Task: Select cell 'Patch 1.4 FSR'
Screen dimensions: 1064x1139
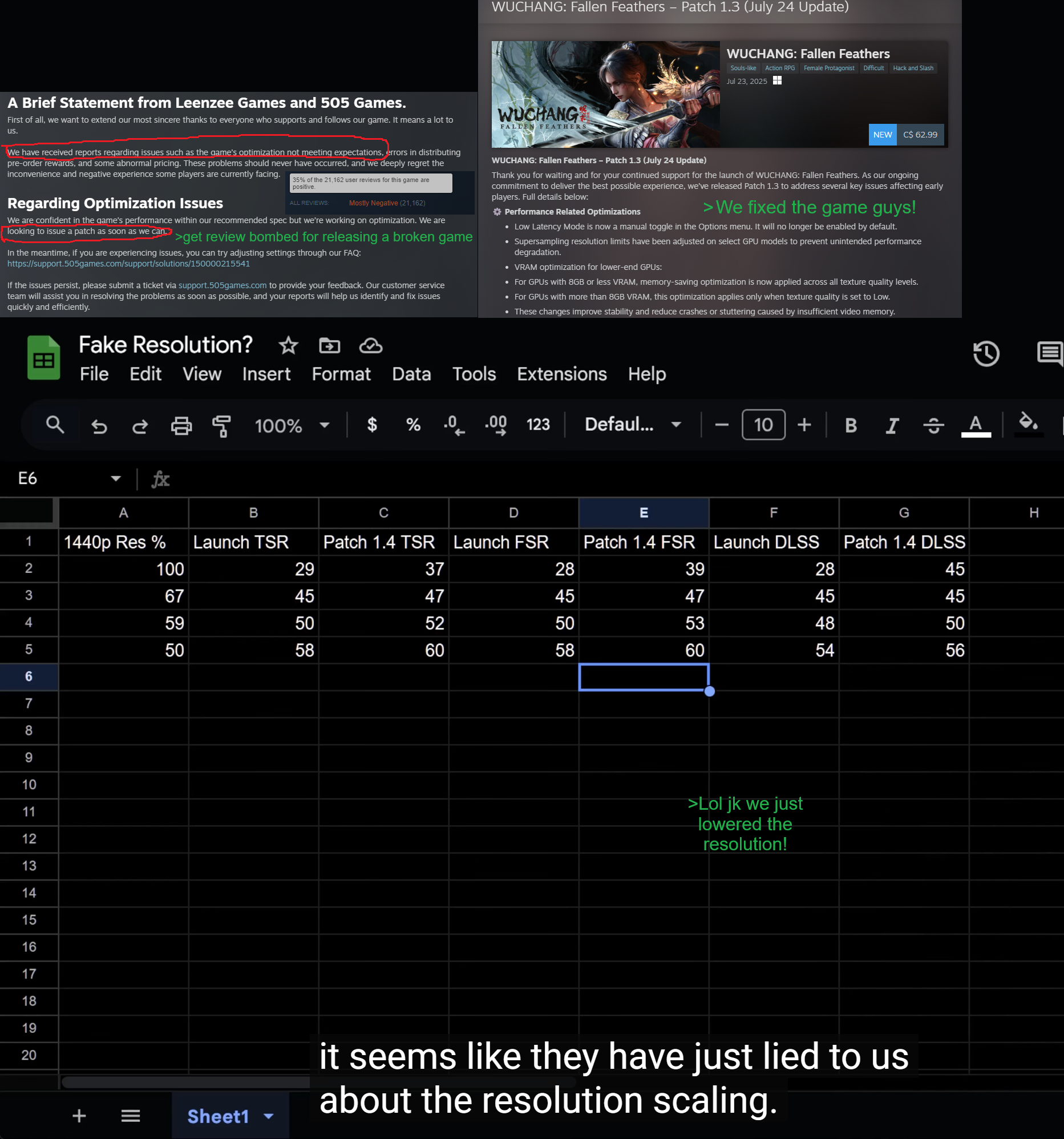Action: point(644,542)
